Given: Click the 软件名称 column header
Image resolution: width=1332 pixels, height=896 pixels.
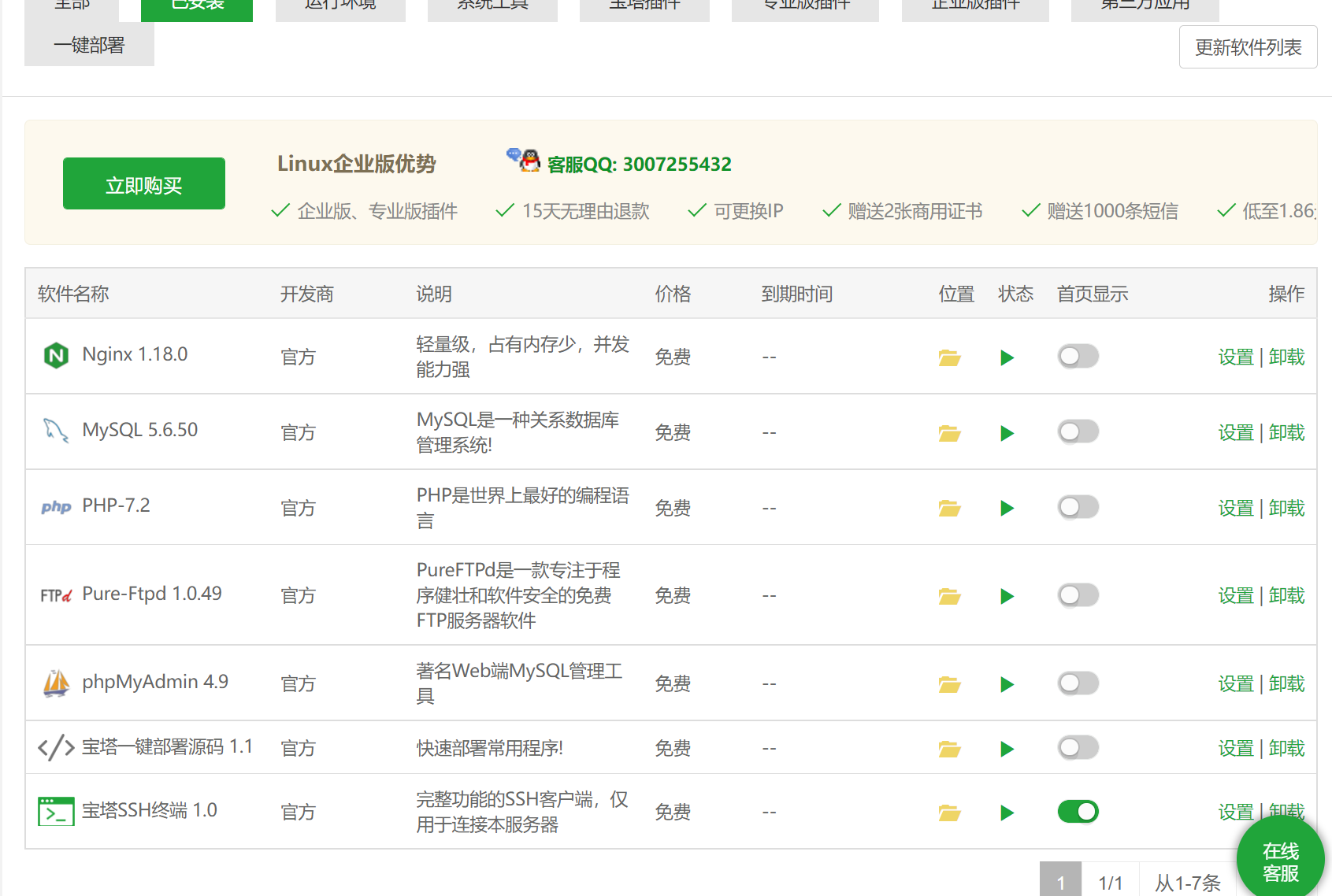Looking at the screenshot, I should tap(73, 294).
